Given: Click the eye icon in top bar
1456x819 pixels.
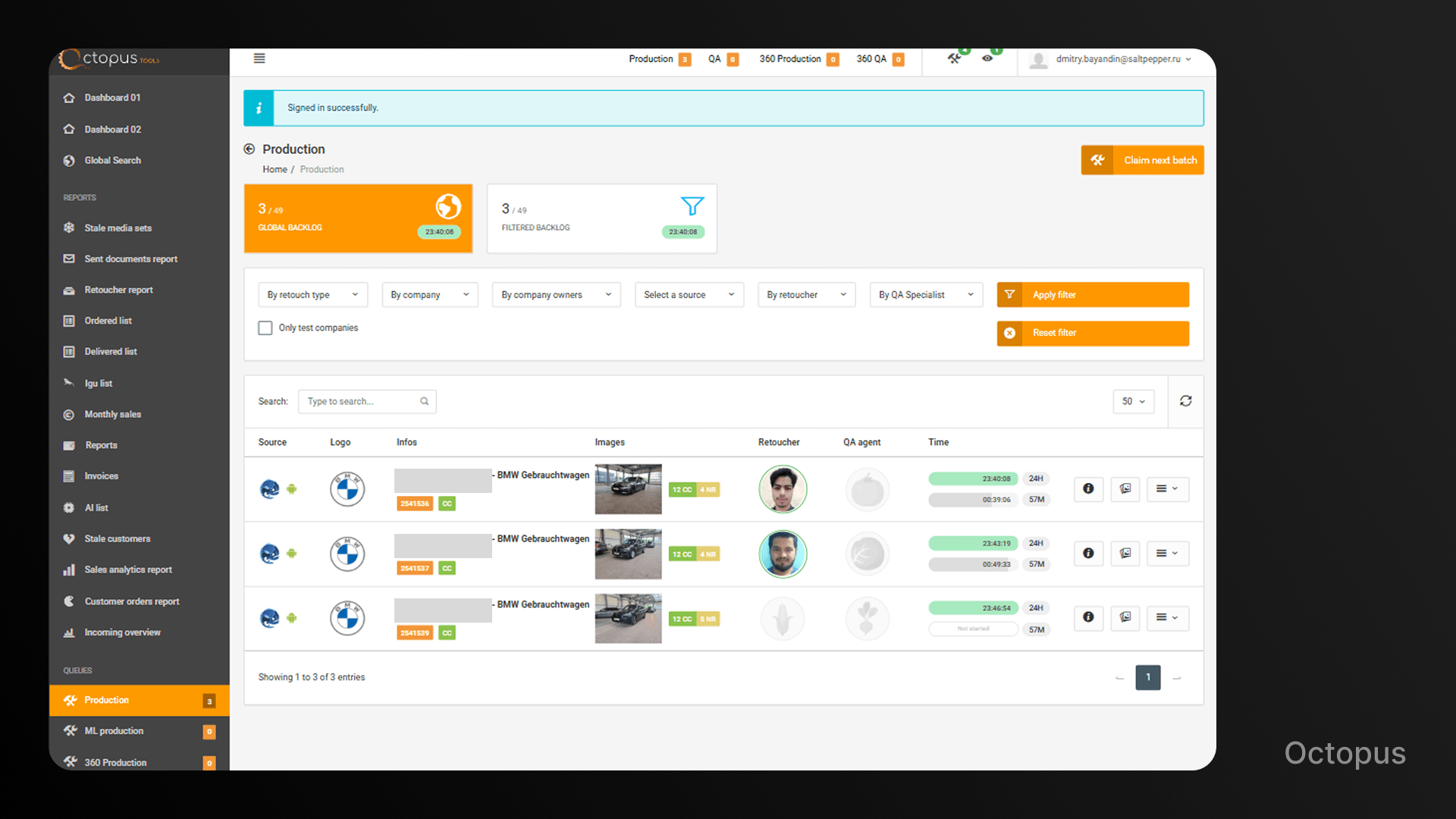Looking at the screenshot, I should coord(987,58).
